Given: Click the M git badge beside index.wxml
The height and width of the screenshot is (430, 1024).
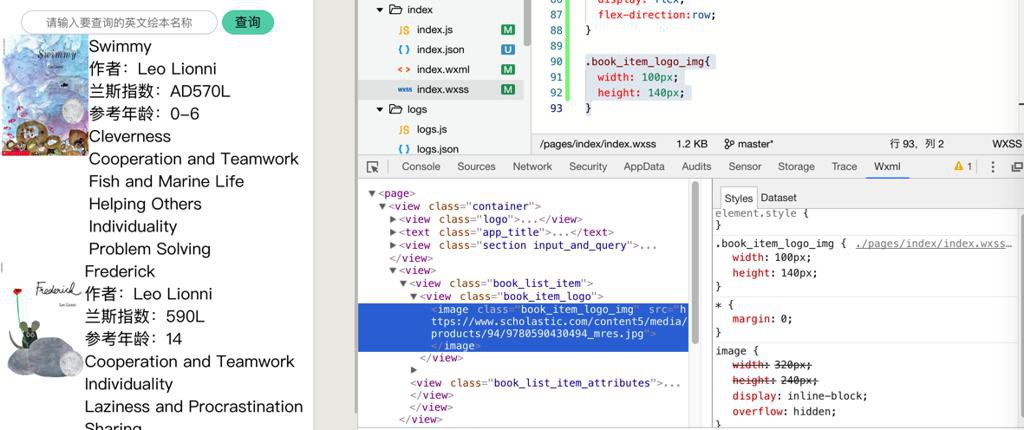Looking at the screenshot, I should tap(507, 69).
